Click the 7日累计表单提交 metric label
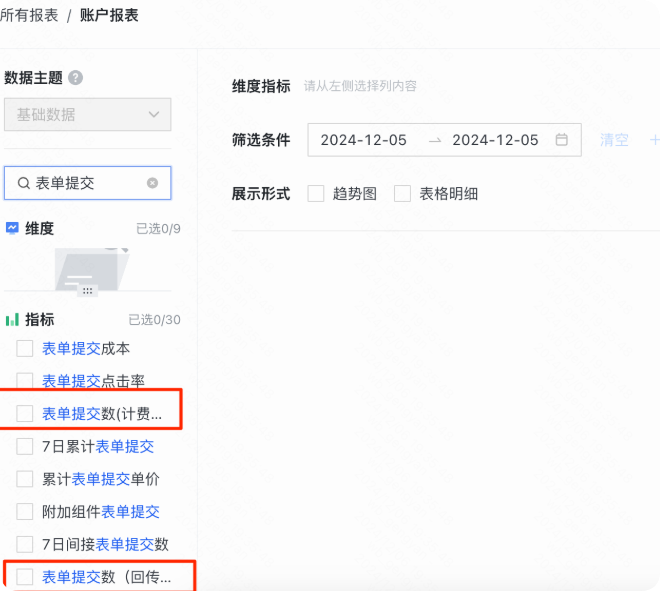The height and width of the screenshot is (591, 660). (98, 446)
